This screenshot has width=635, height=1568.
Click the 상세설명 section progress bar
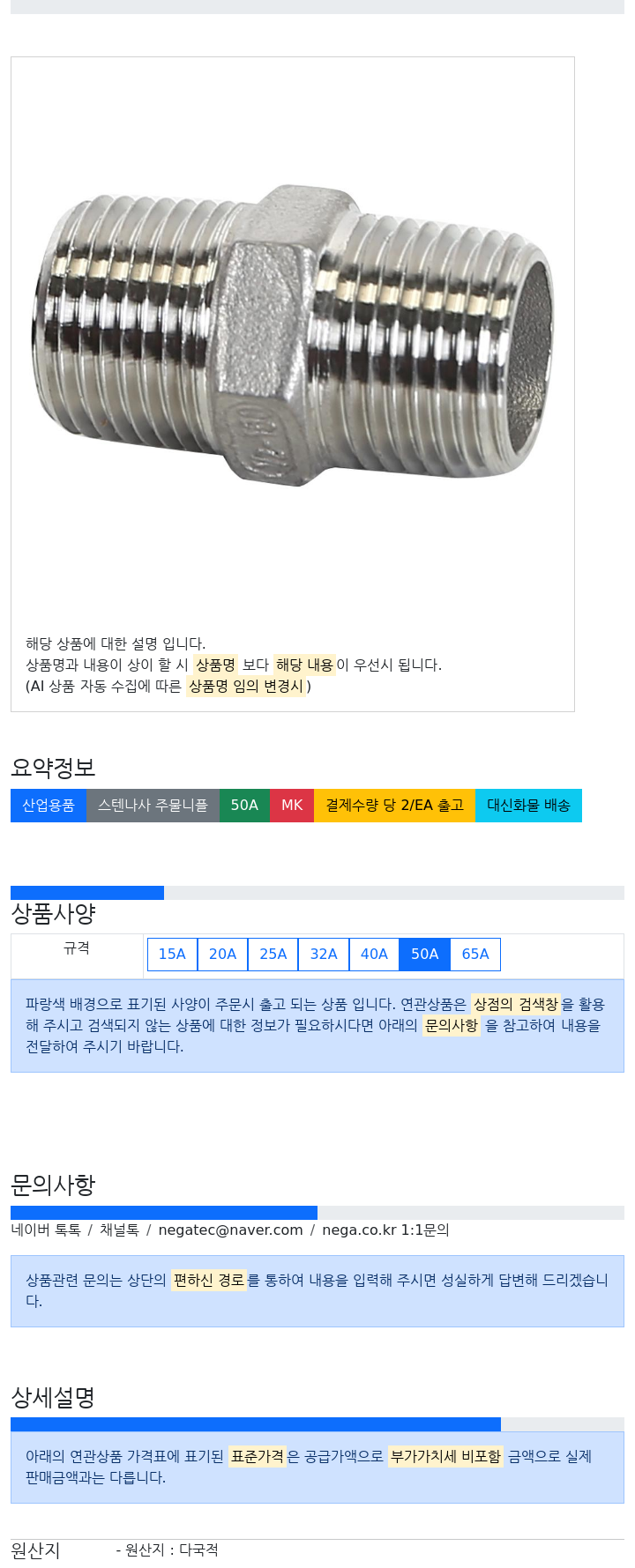tap(256, 1424)
